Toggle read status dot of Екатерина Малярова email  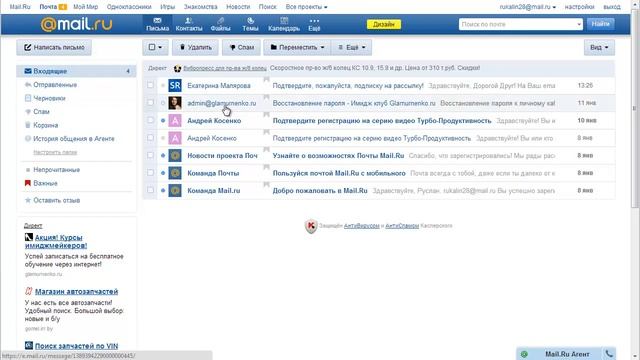[x=163, y=86]
